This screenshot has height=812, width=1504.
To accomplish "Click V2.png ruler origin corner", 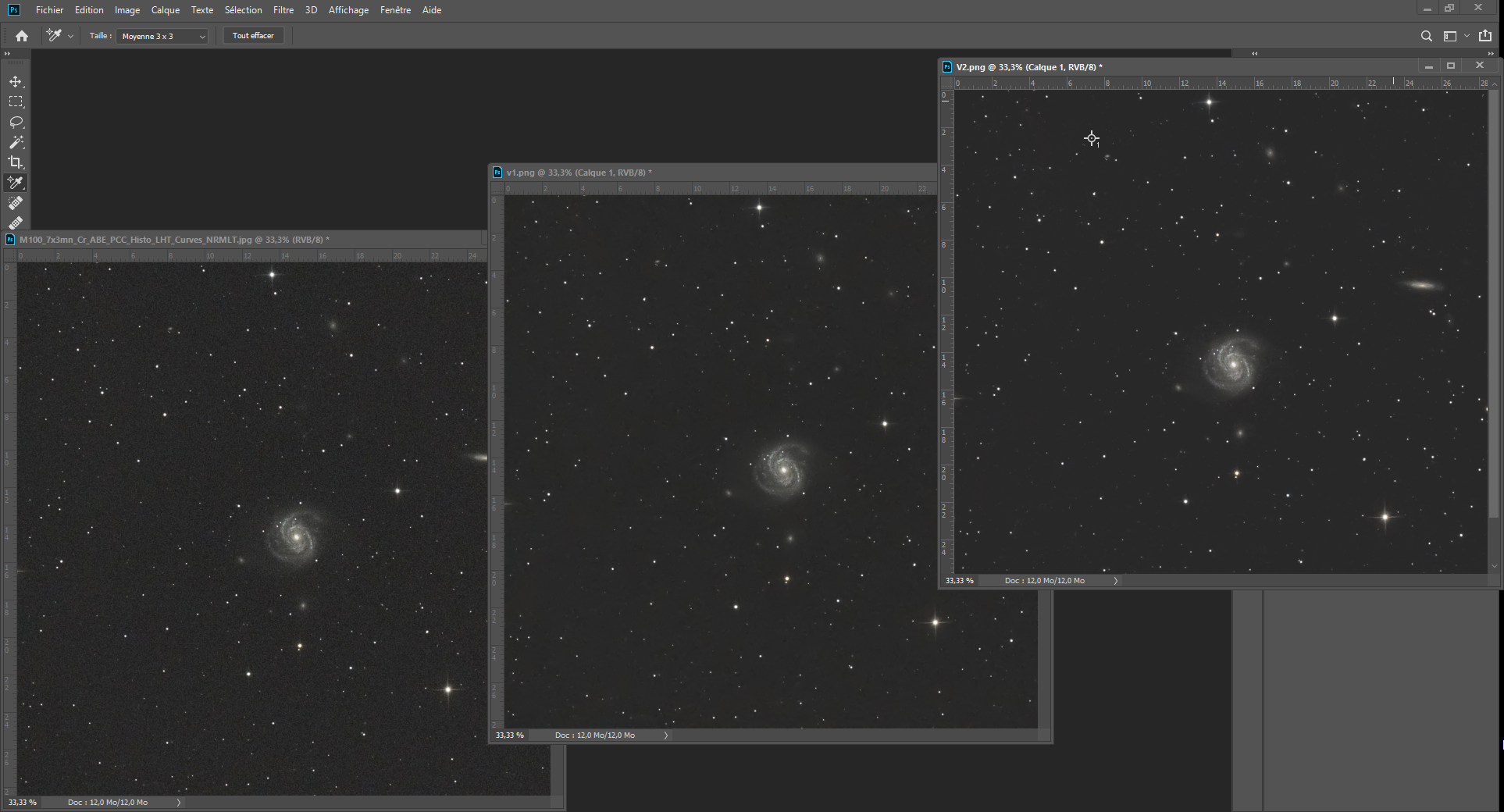I will [x=946, y=82].
